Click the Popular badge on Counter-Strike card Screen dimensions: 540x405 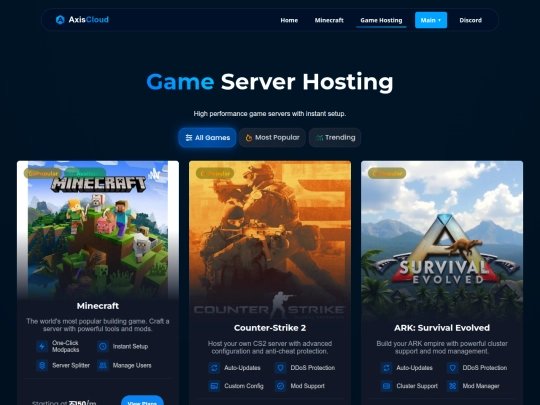coord(215,173)
